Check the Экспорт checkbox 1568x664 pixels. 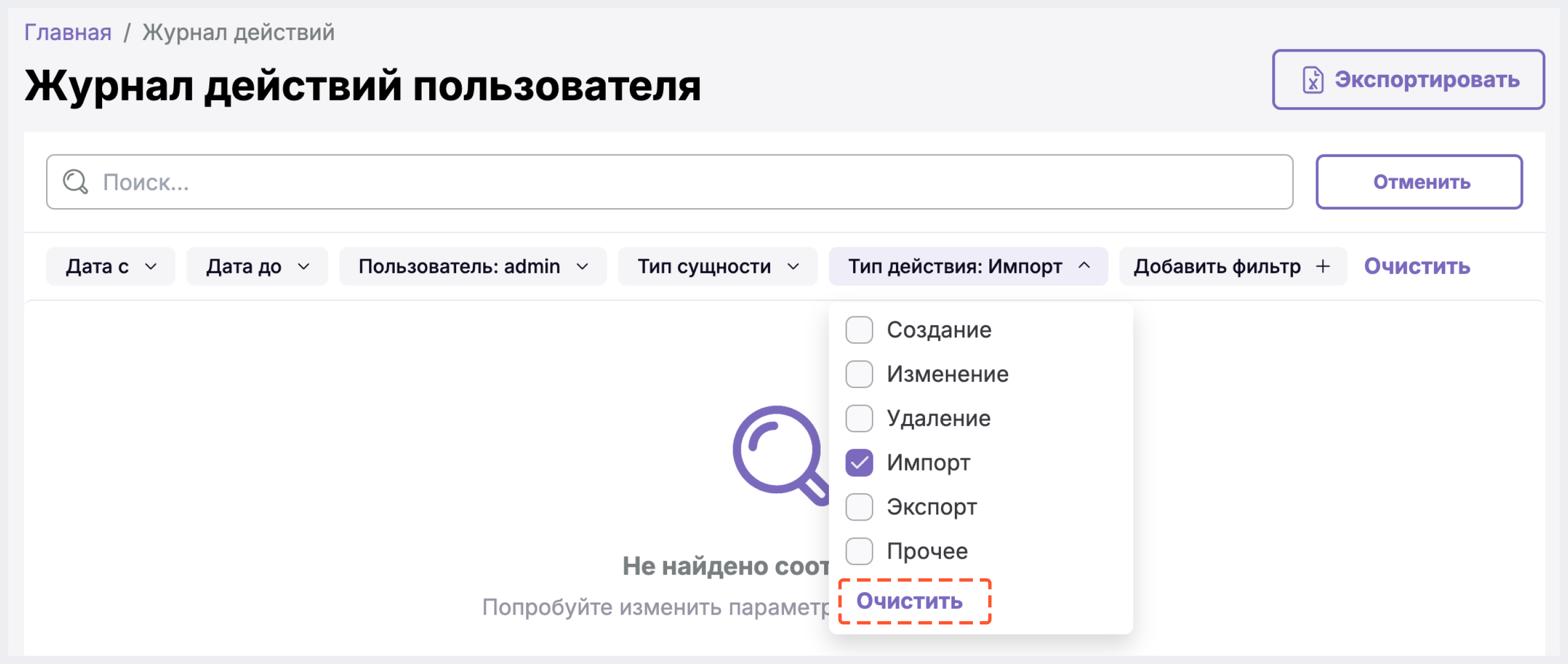859,507
